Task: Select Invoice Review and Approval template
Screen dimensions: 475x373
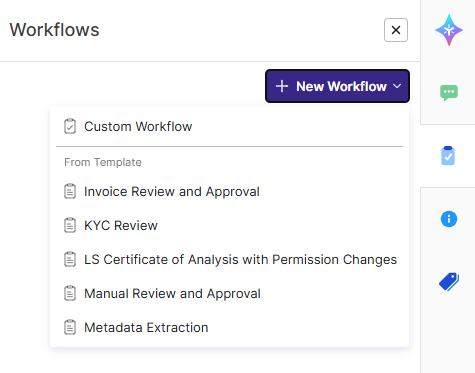Action: click(x=229, y=192)
